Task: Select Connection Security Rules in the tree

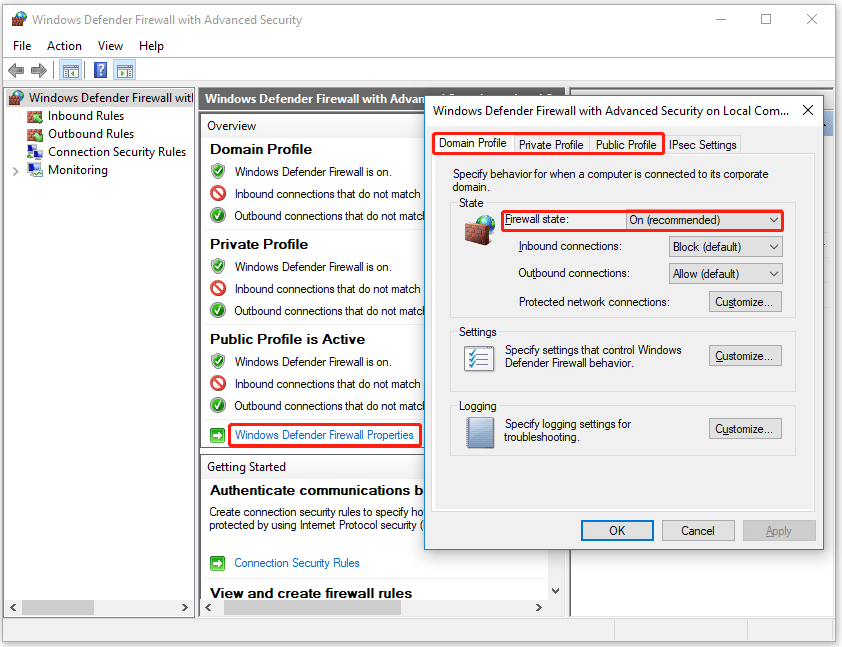Action: tap(117, 152)
